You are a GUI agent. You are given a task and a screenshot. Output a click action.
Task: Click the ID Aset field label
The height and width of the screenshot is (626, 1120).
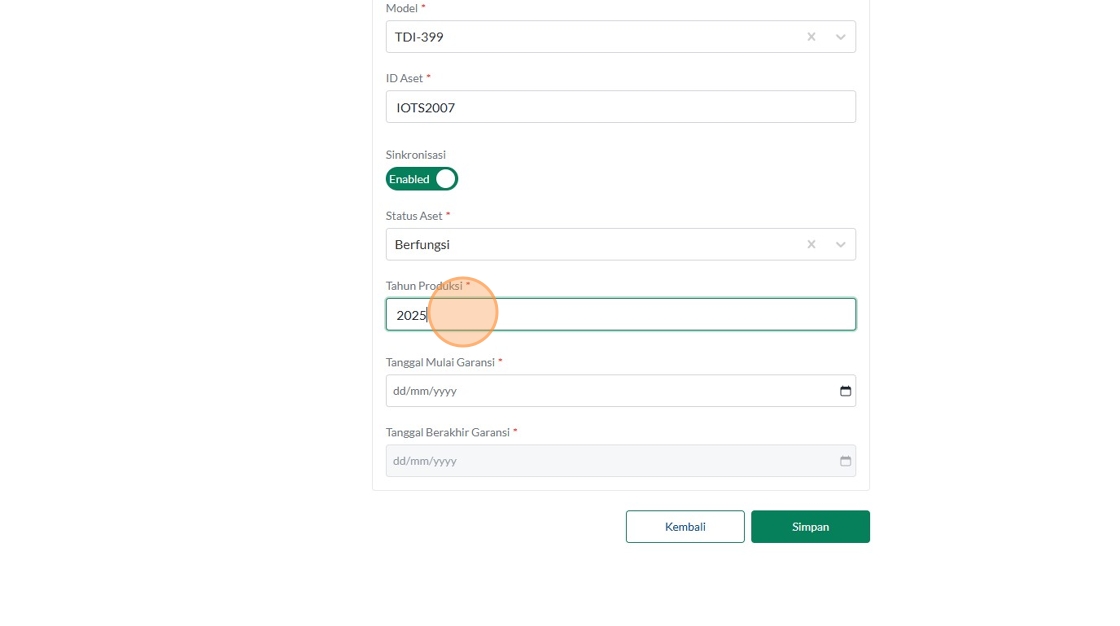[404, 78]
